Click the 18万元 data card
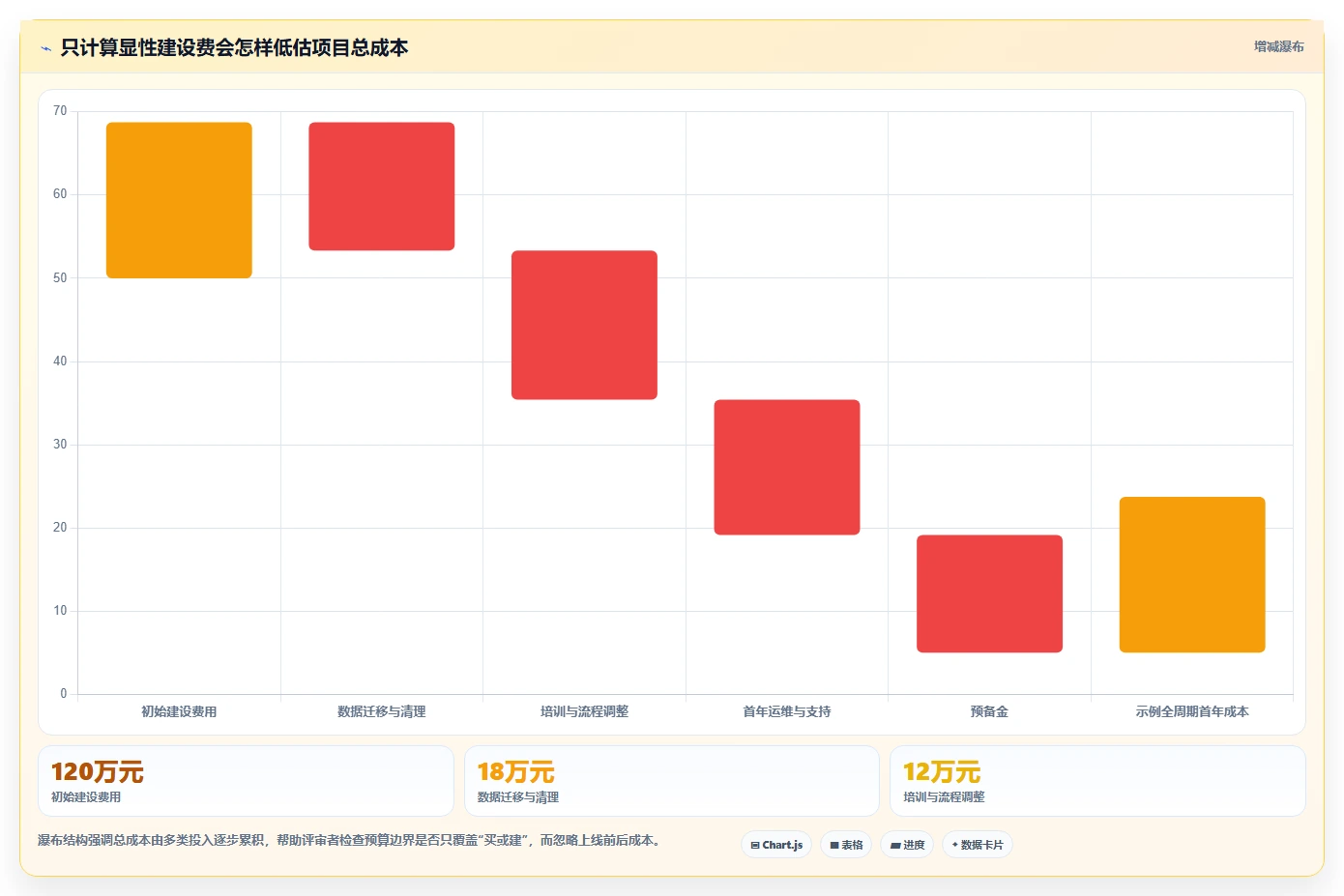The width and height of the screenshot is (1344, 896). (x=672, y=781)
